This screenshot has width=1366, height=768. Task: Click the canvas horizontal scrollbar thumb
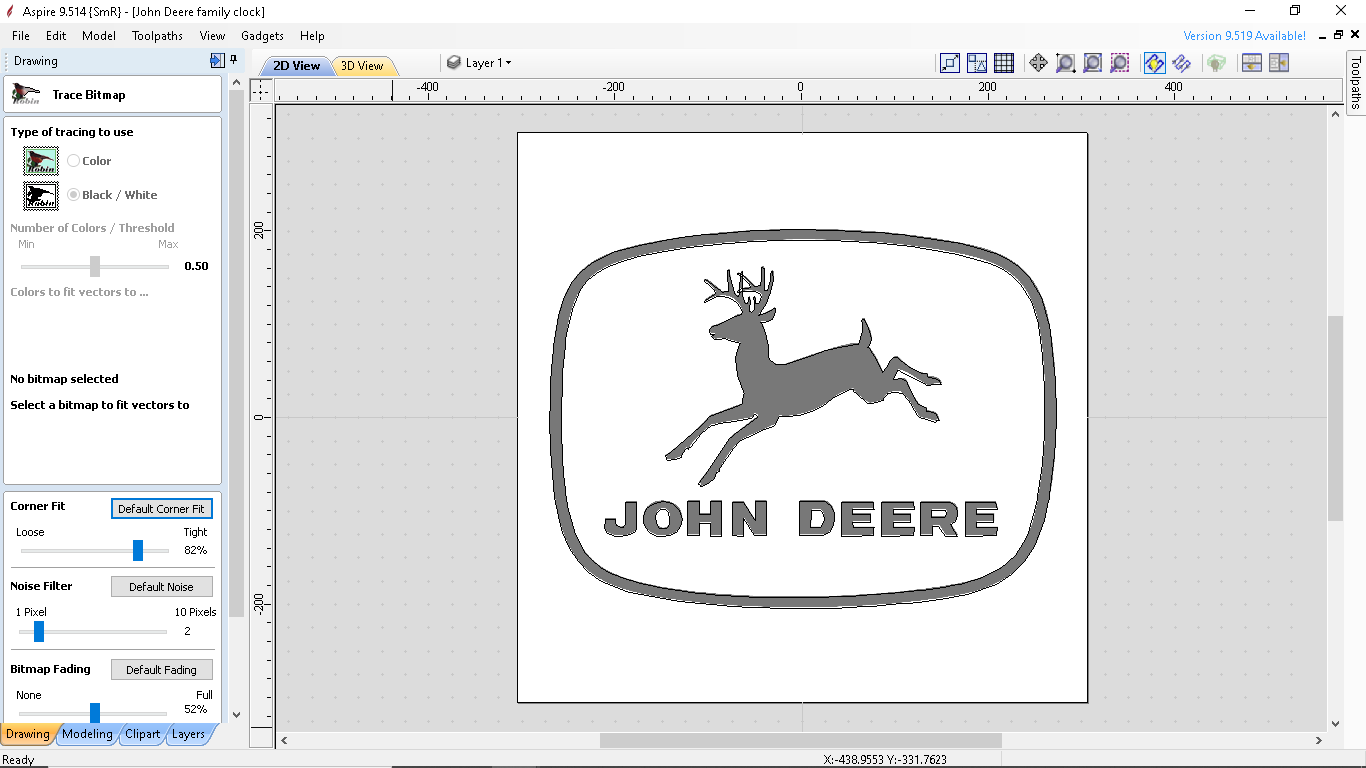[x=800, y=740]
